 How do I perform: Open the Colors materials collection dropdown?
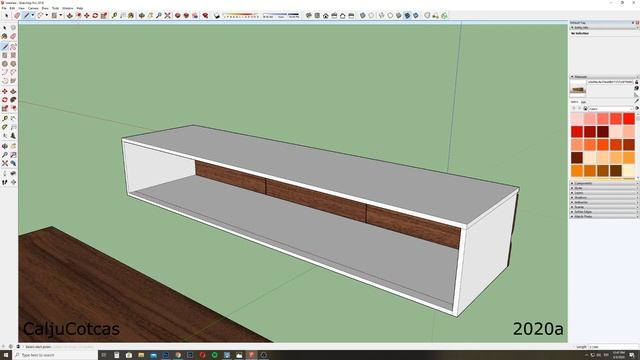coord(611,109)
